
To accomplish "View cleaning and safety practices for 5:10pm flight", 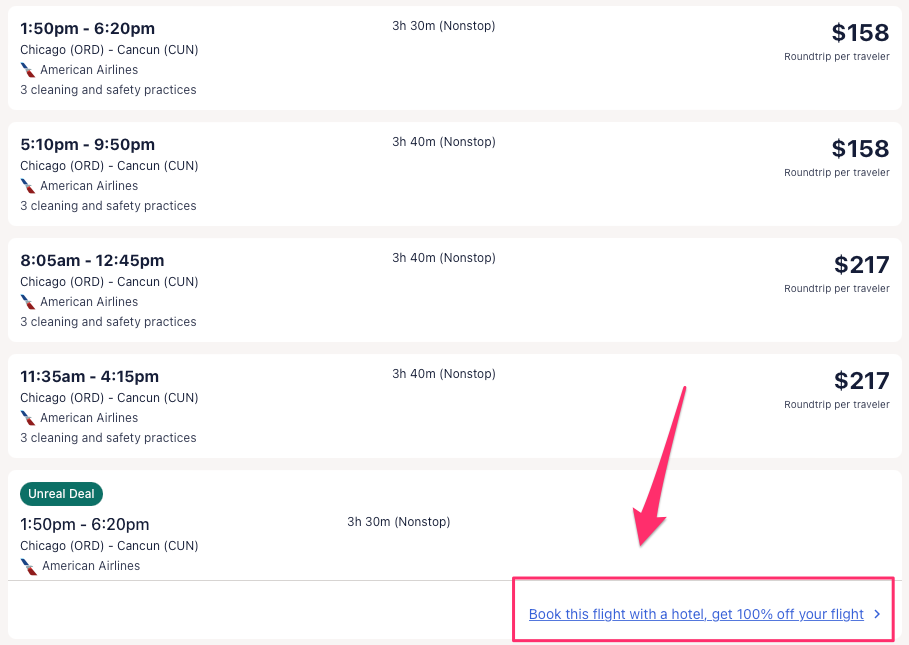I will point(108,206).
